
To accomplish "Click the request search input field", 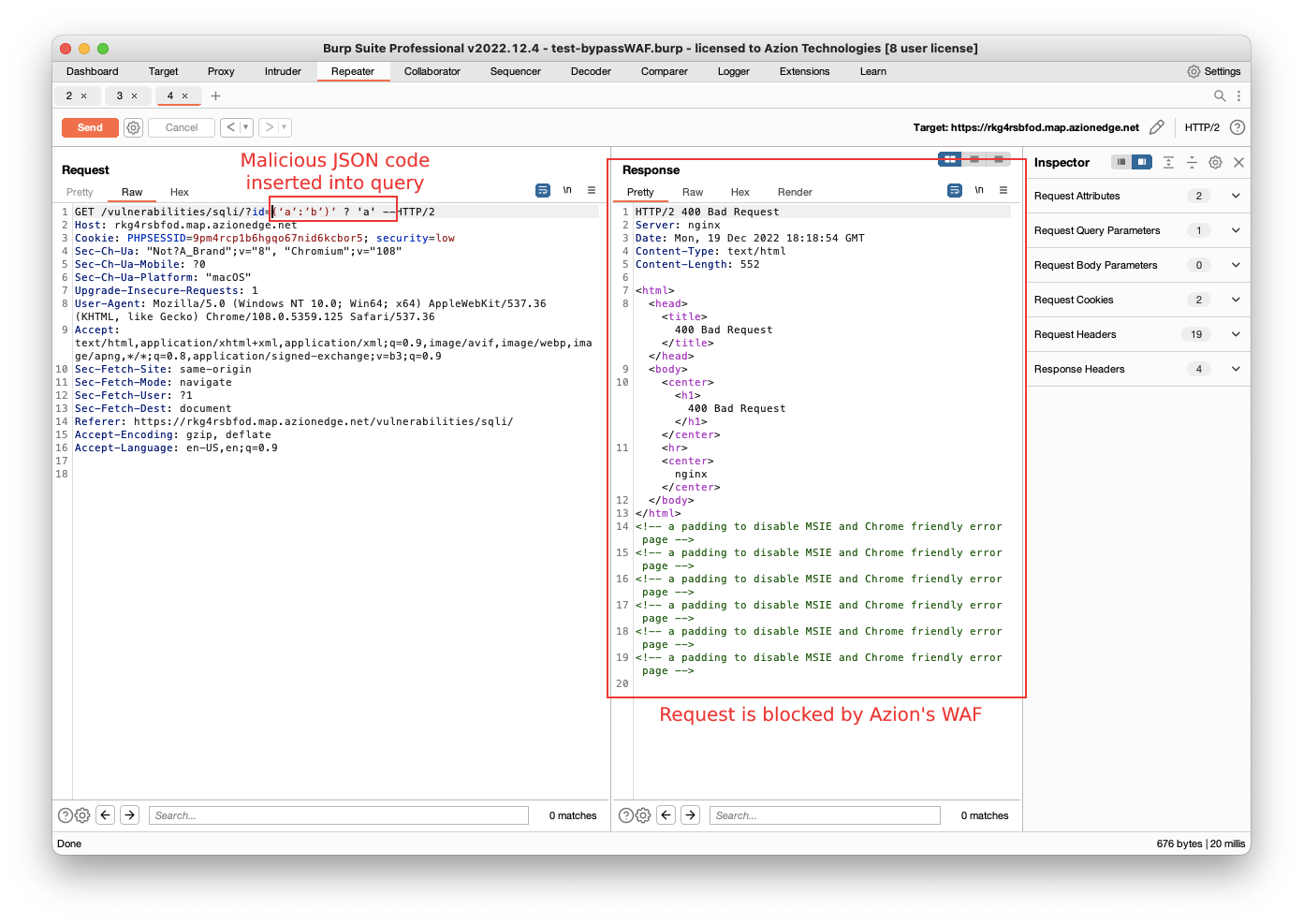I will (339, 815).
